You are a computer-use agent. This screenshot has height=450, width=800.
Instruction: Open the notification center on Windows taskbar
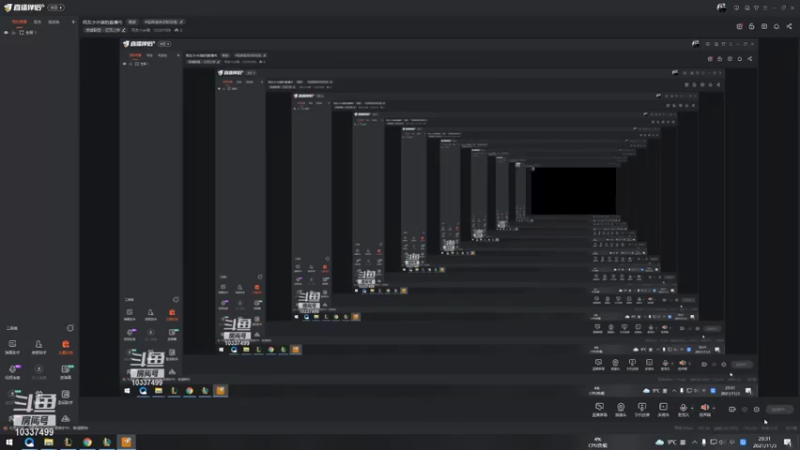[788, 442]
